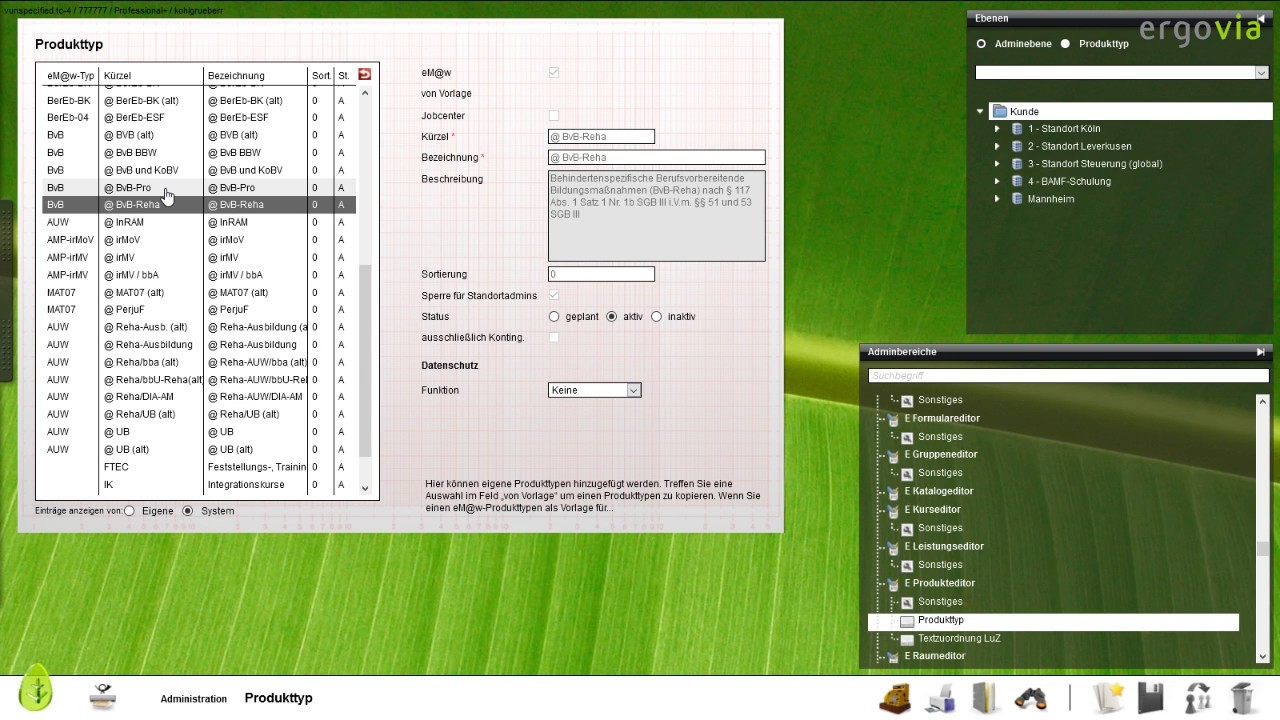Click the E Formulareditor bucket icon
The height and width of the screenshot is (720, 1280).
pos(893,419)
